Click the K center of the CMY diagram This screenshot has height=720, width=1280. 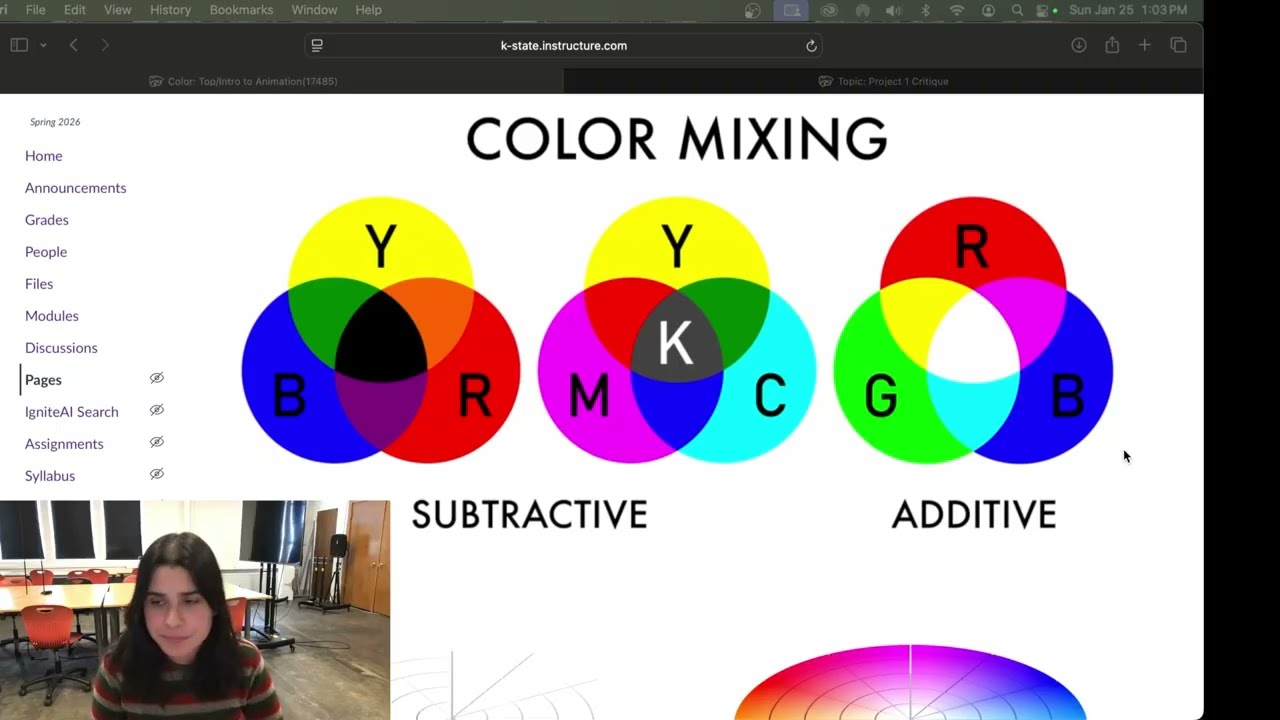click(677, 343)
